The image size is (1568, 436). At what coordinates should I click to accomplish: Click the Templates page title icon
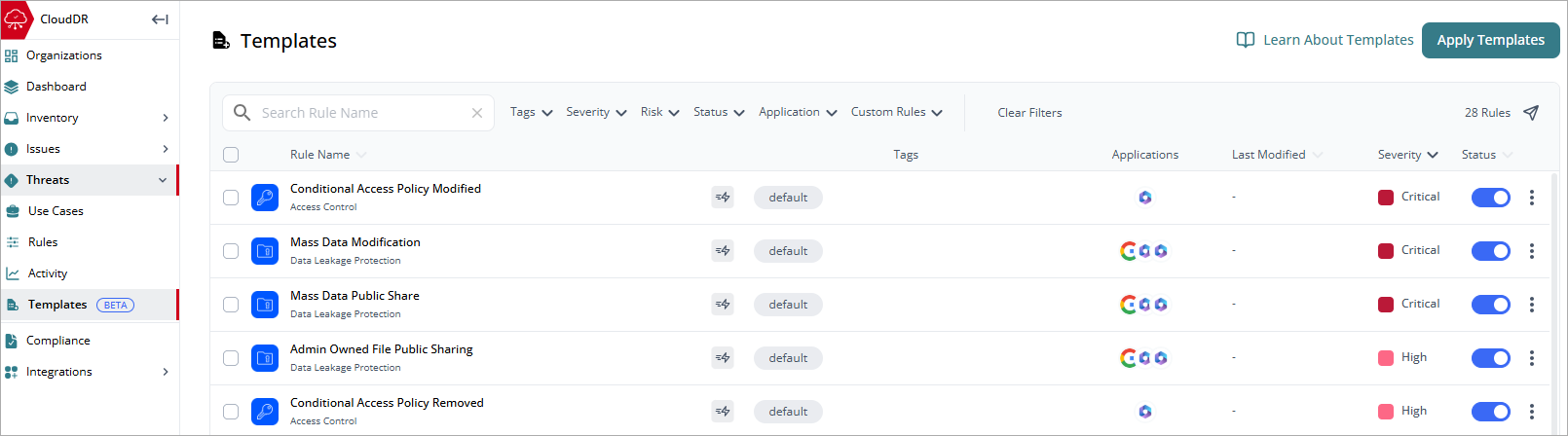click(x=221, y=40)
